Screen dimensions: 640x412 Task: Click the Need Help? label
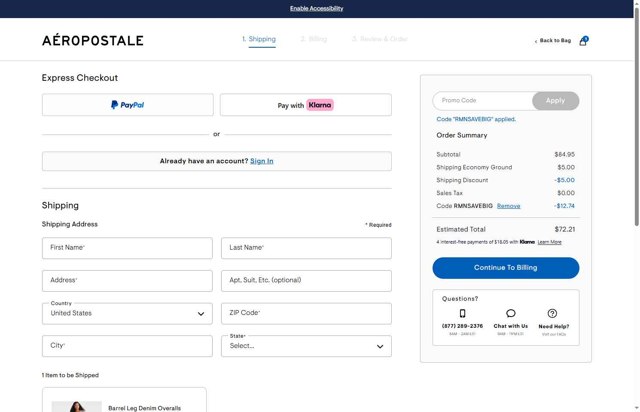tap(554, 327)
